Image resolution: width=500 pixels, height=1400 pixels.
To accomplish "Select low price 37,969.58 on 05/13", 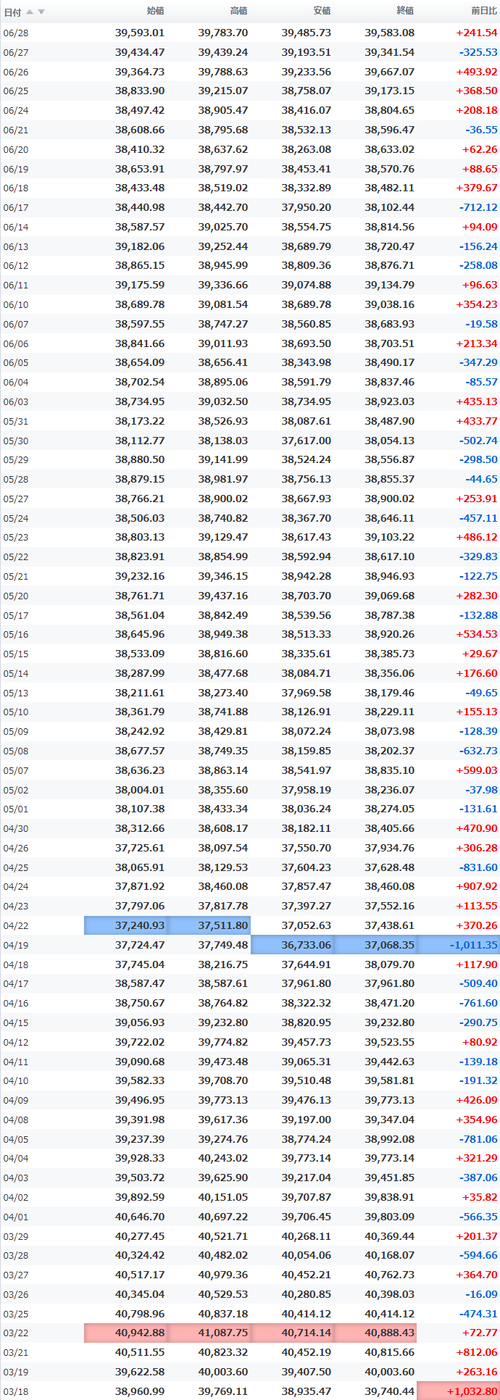I will coord(306,691).
